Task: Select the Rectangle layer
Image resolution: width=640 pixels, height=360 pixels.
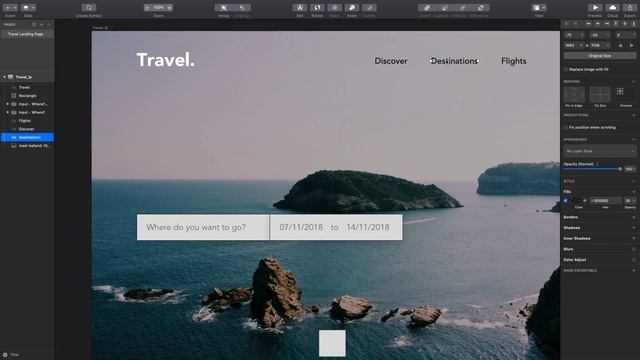Action: coord(27,96)
